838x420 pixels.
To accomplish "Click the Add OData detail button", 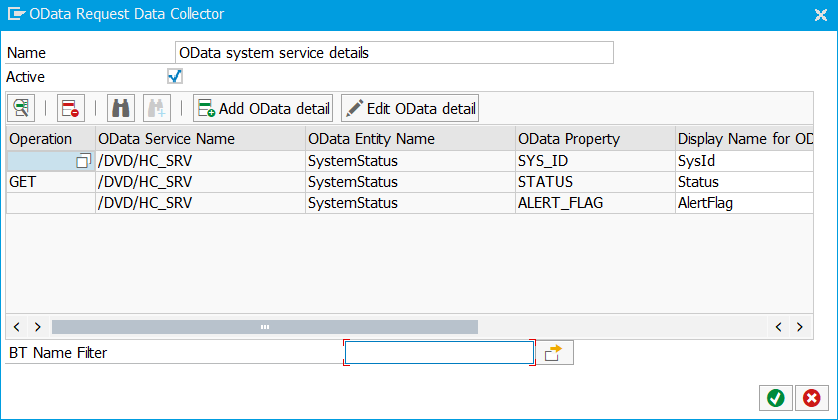I will tap(263, 108).
